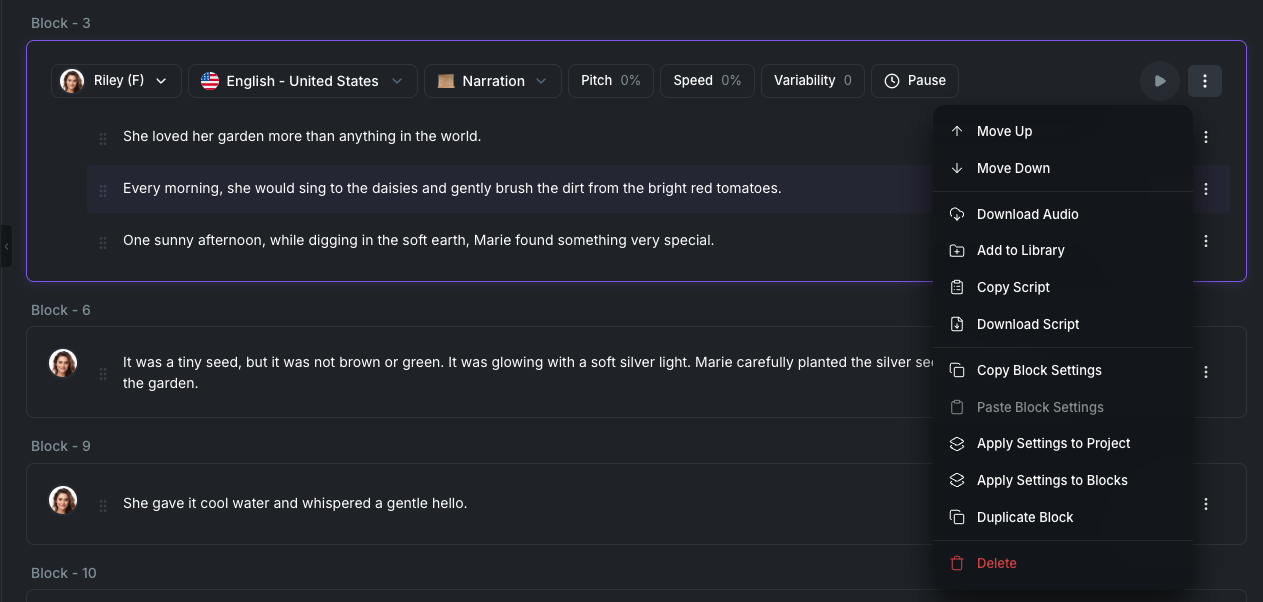Screen dimensions: 1263x602
Task: Click the Download Audio cloud icon
Action: 957,214
